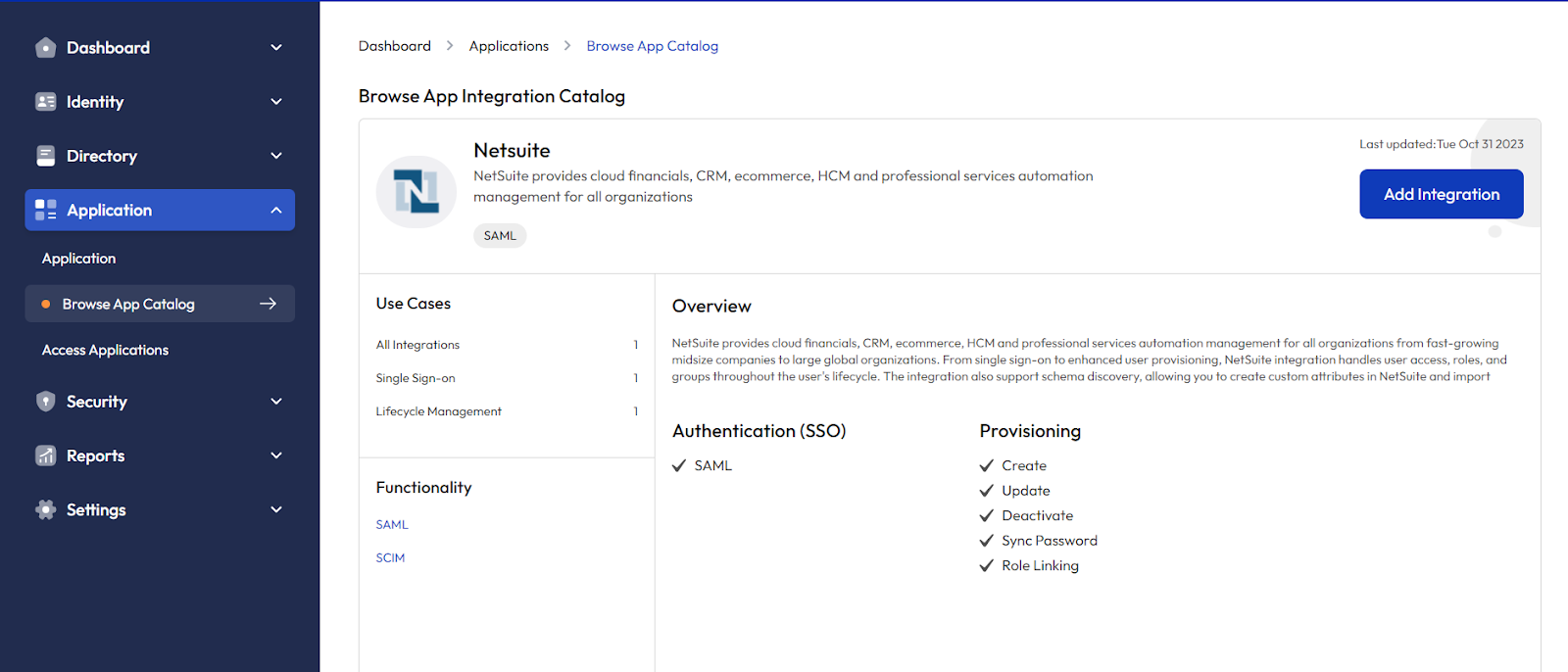The height and width of the screenshot is (672, 1568).
Task: Expand the Security menu chevron
Action: tap(276, 402)
